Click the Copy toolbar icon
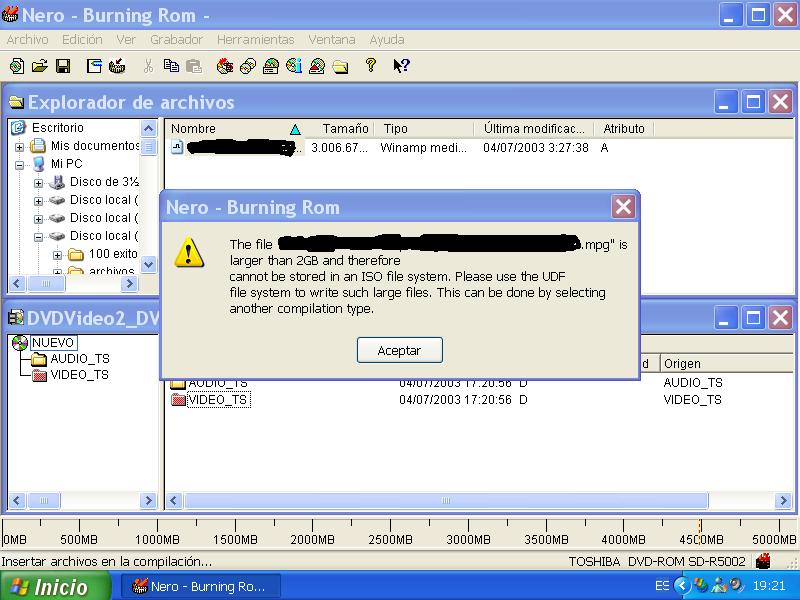800x600 pixels. click(x=171, y=66)
